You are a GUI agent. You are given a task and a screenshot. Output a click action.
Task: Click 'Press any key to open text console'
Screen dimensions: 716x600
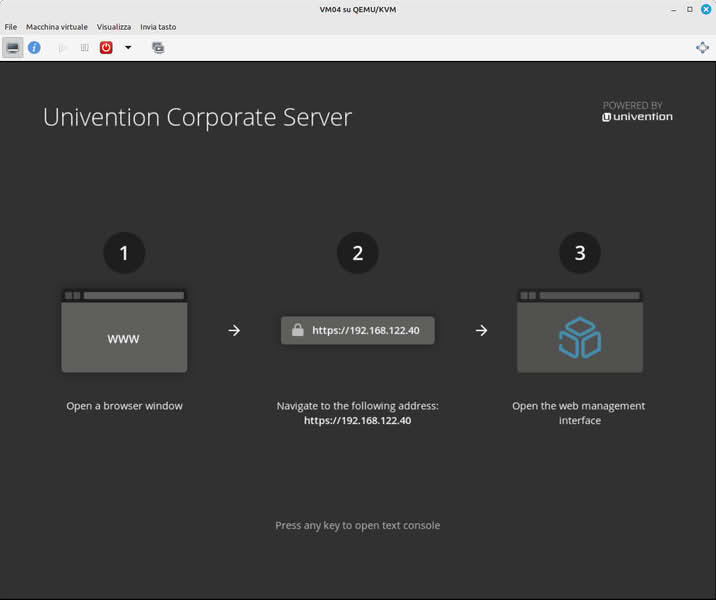[358, 526]
